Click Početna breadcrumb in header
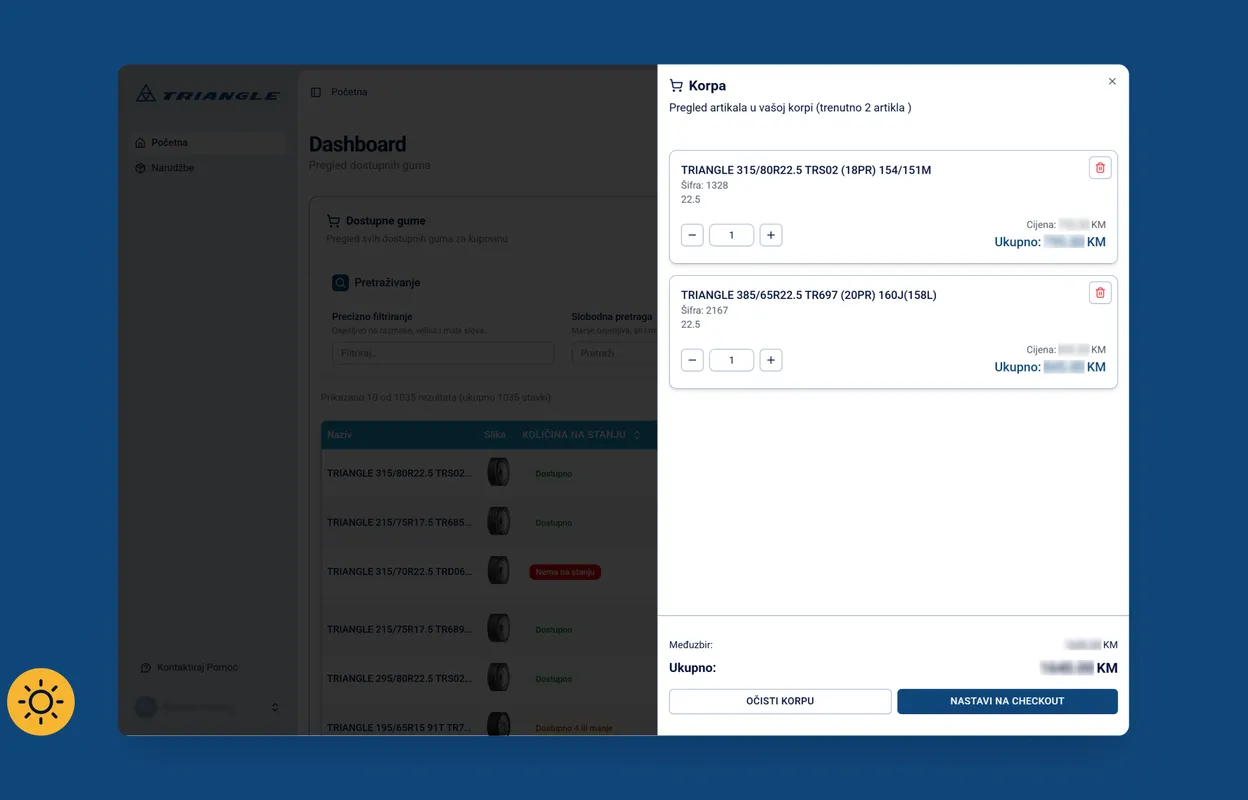This screenshot has width=1248, height=800. (x=349, y=92)
